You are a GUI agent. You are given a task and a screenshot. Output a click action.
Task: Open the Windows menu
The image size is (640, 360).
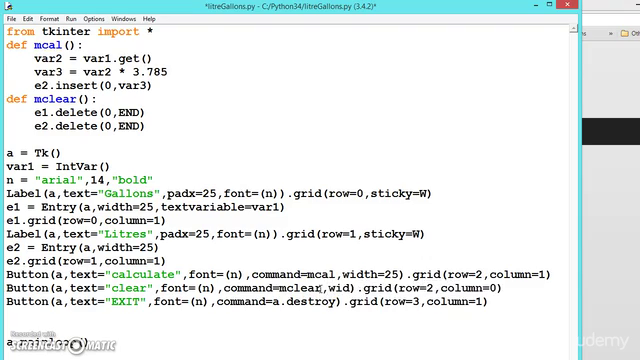click(123, 19)
